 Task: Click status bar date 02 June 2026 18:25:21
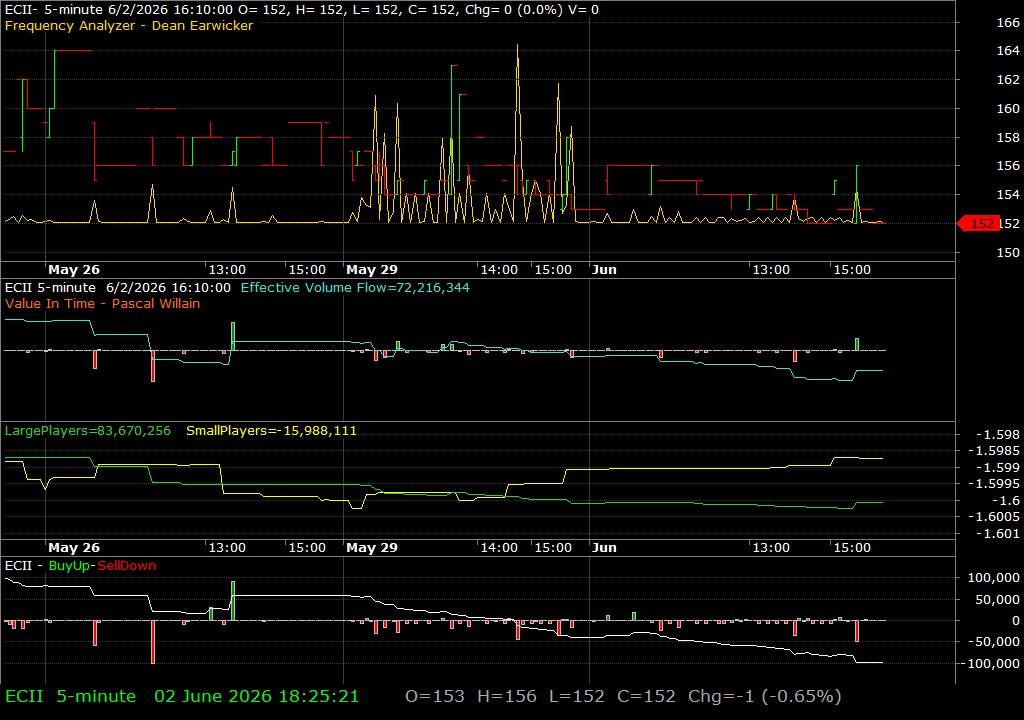[257, 696]
